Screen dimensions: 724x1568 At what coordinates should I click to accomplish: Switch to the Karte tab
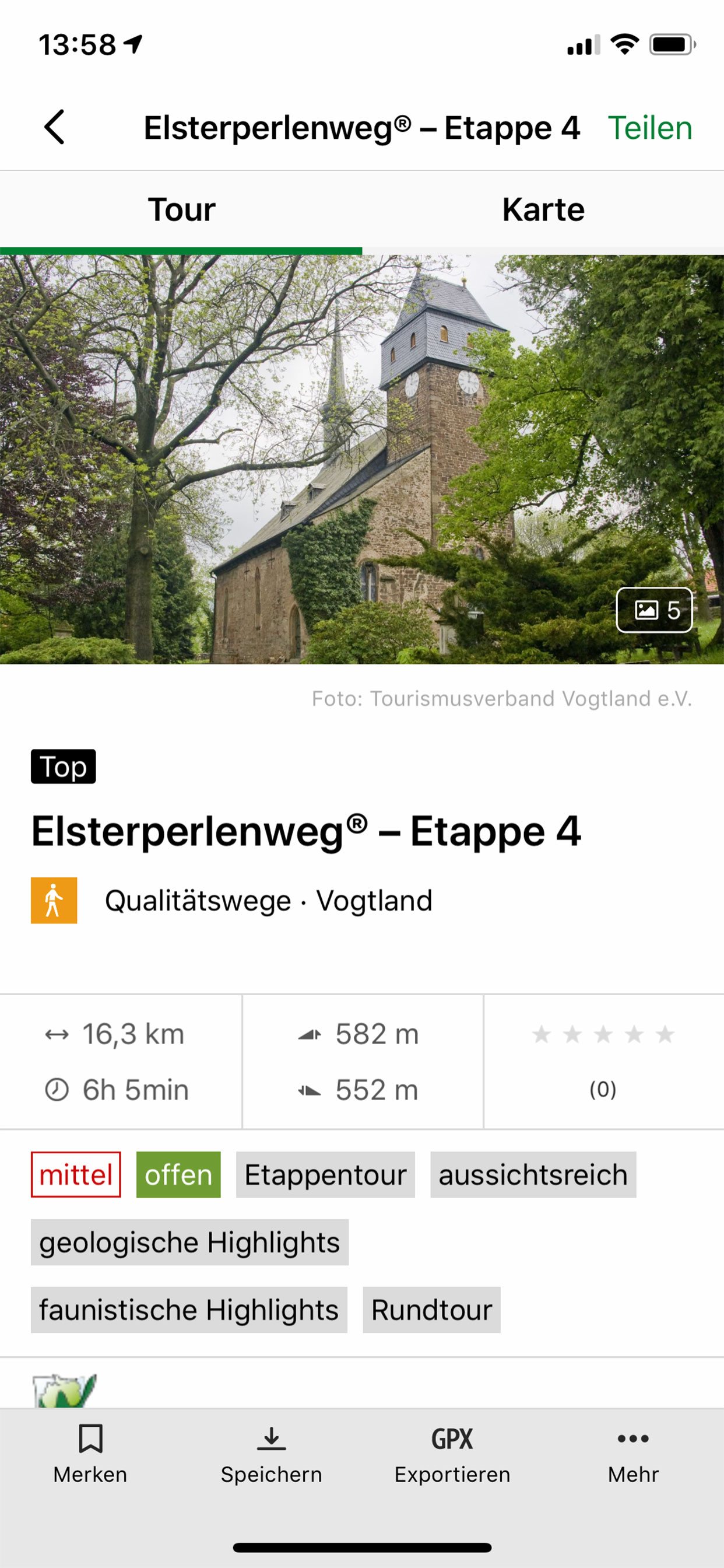pyautogui.click(x=543, y=209)
